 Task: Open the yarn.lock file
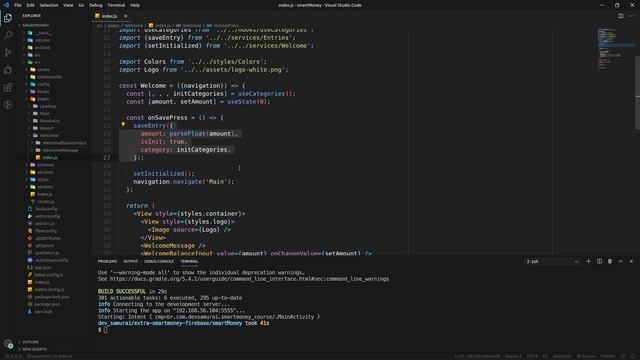point(43,311)
